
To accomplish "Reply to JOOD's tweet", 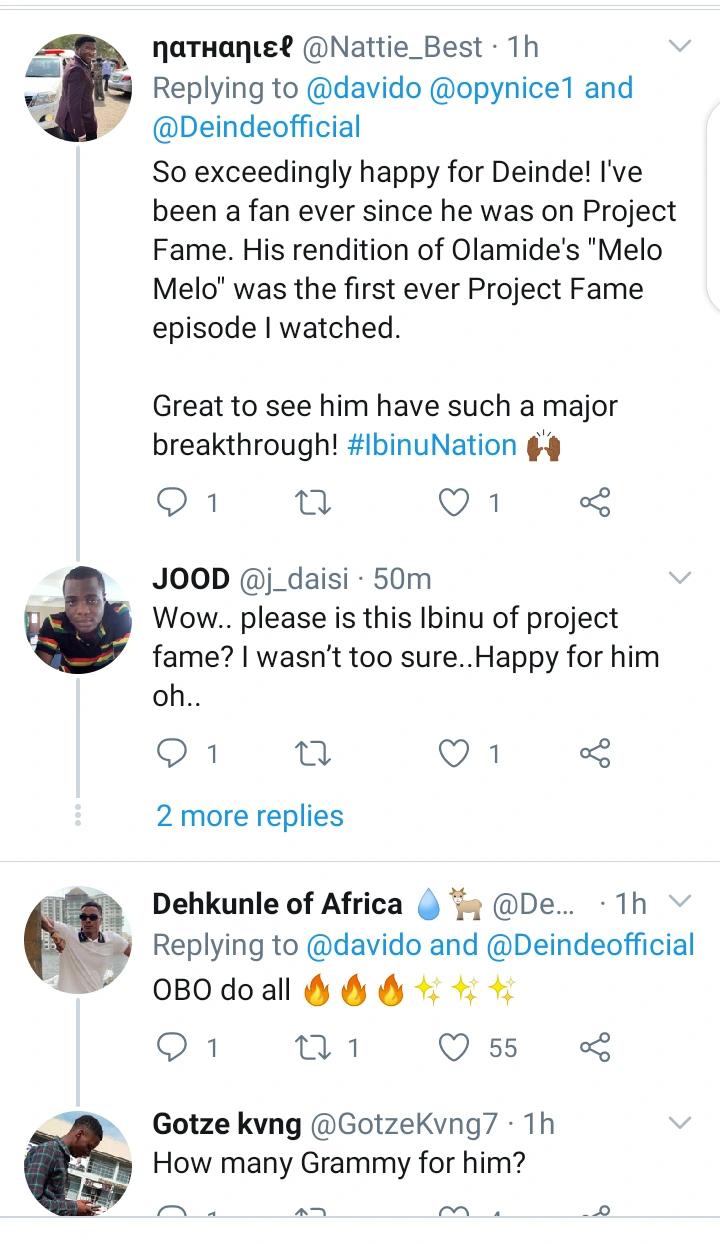I will pos(174,753).
